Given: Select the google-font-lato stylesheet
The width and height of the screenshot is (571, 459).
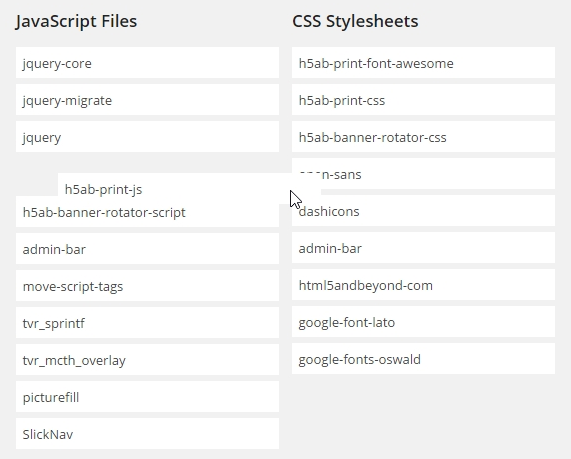Looking at the screenshot, I should (424, 322).
